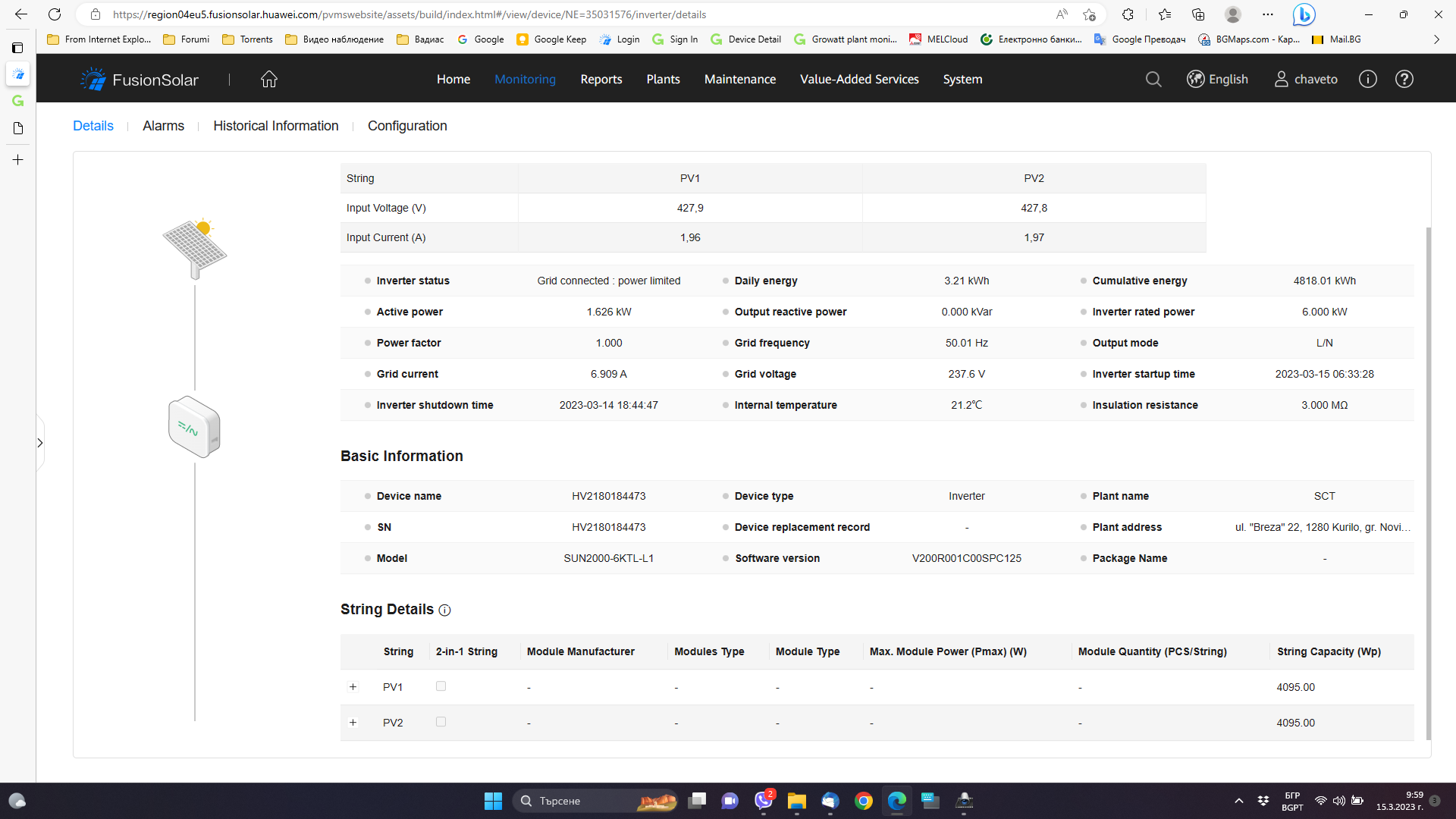1456x819 pixels.
Task: Click the String Details info icon
Action: (445, 610)
